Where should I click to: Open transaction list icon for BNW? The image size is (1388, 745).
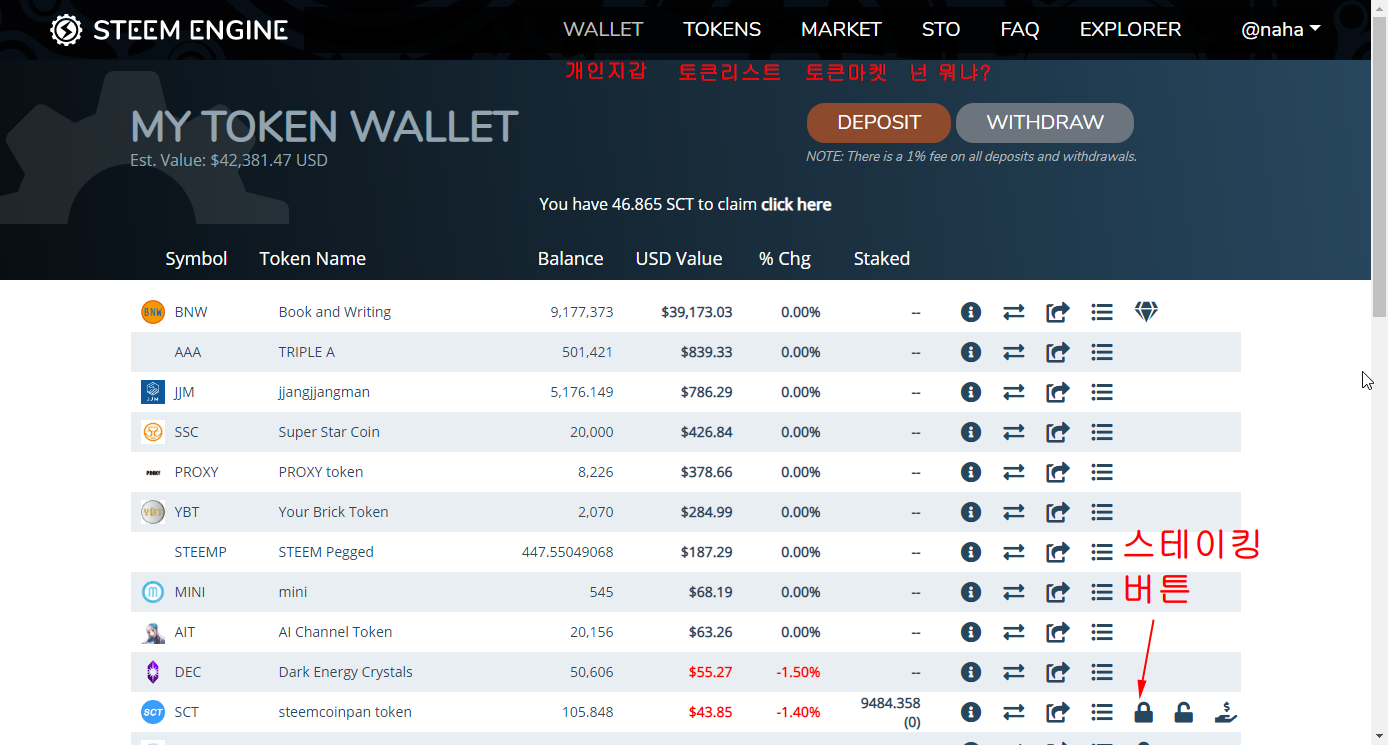(1102, 312)
